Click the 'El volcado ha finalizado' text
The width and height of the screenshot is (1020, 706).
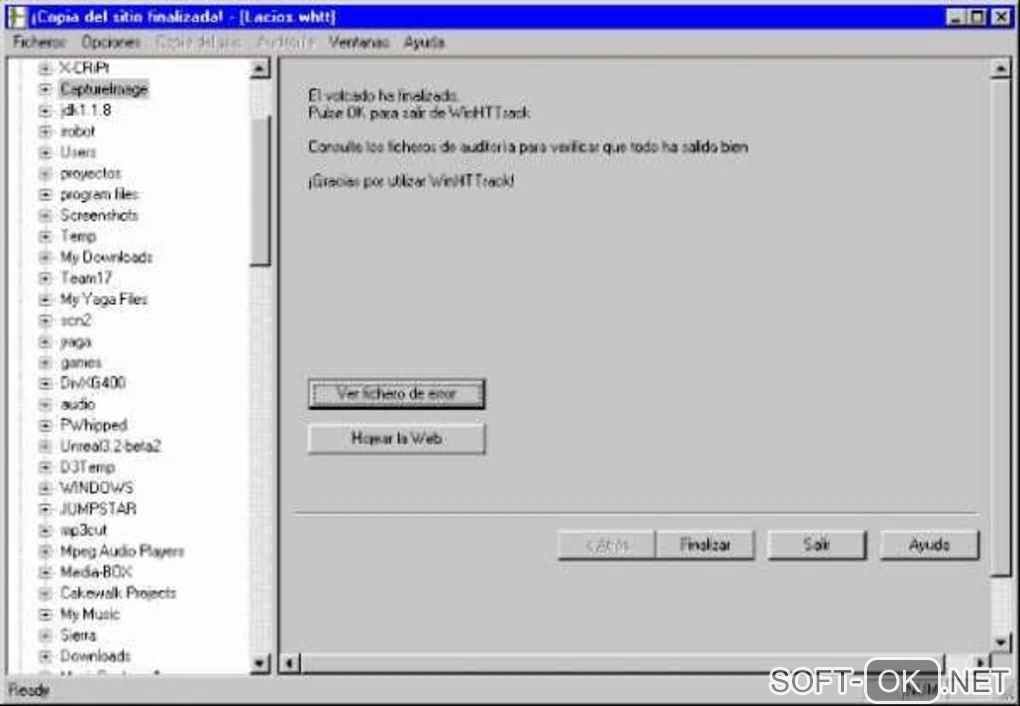point(384,96)
